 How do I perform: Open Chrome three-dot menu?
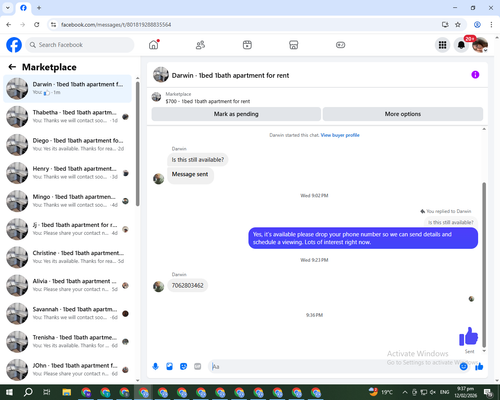(491, 24)
